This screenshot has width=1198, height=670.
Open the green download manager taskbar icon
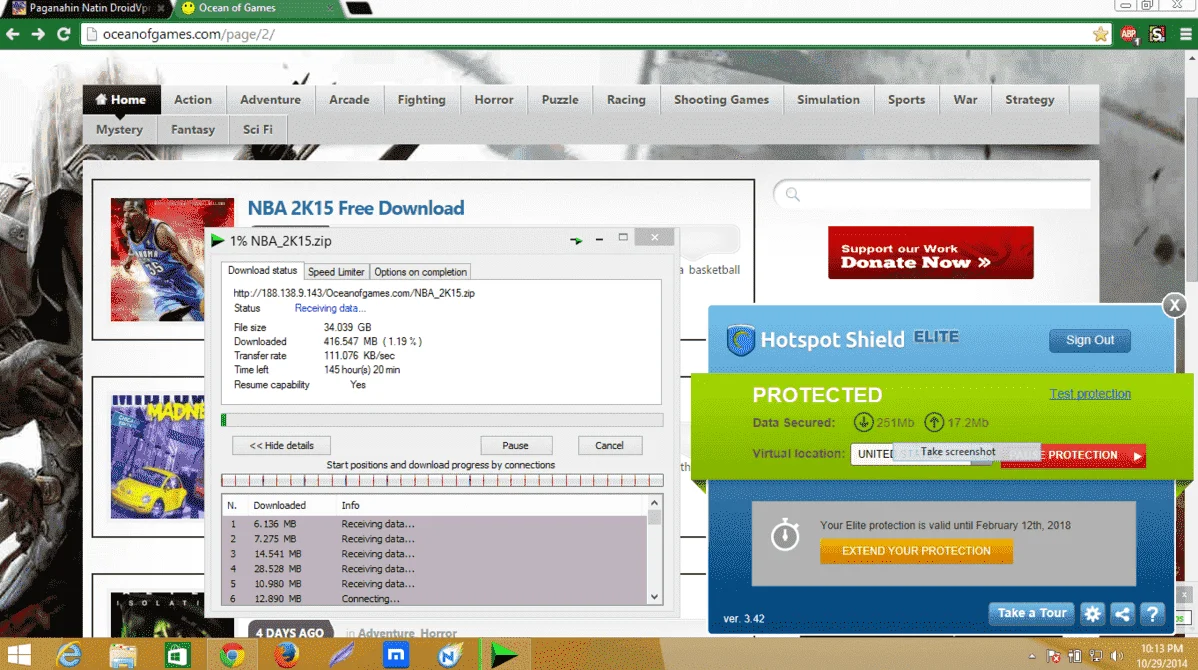(503, 655)
